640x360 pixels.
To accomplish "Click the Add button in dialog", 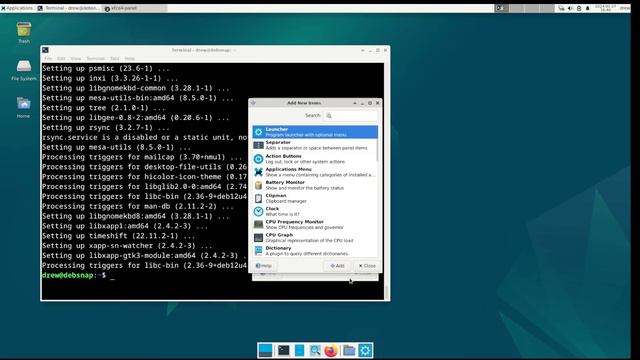I will pos(337,266).
